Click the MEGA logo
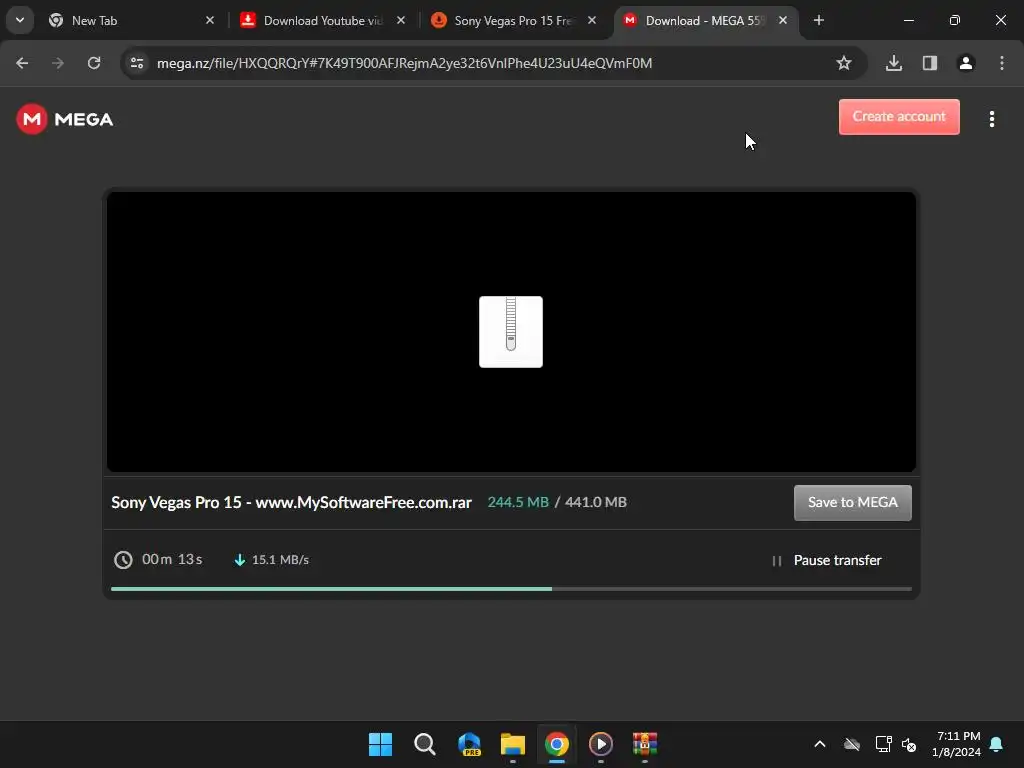Screen dimensions: 1024x768 point(65,119)
